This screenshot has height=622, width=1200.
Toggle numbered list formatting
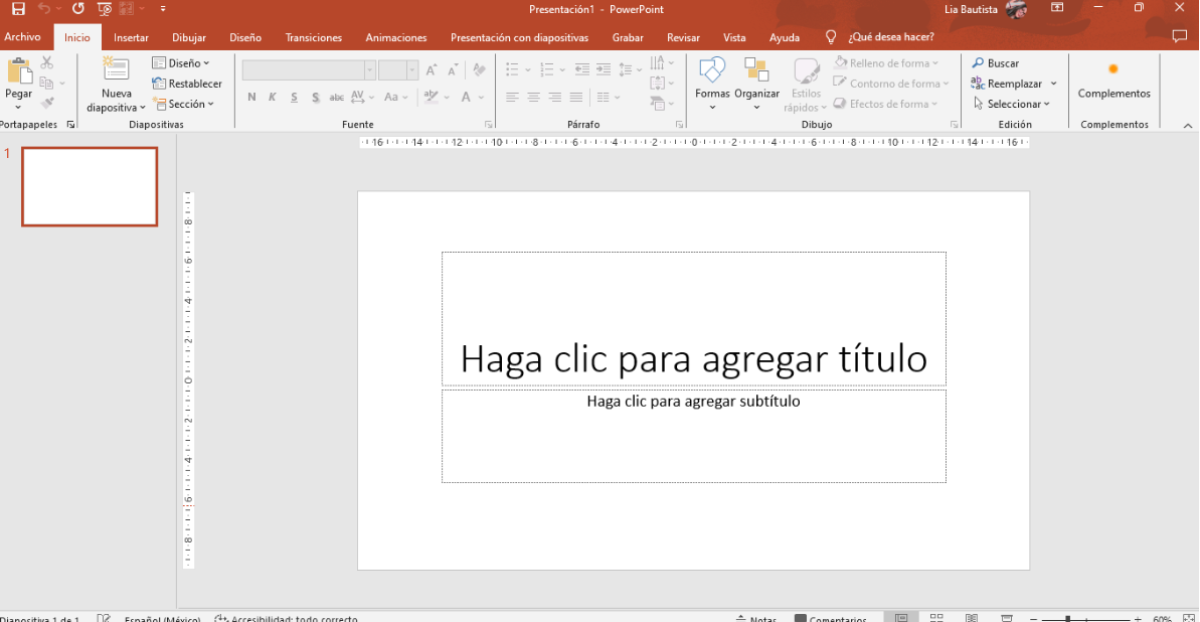[x=548, y=69]
